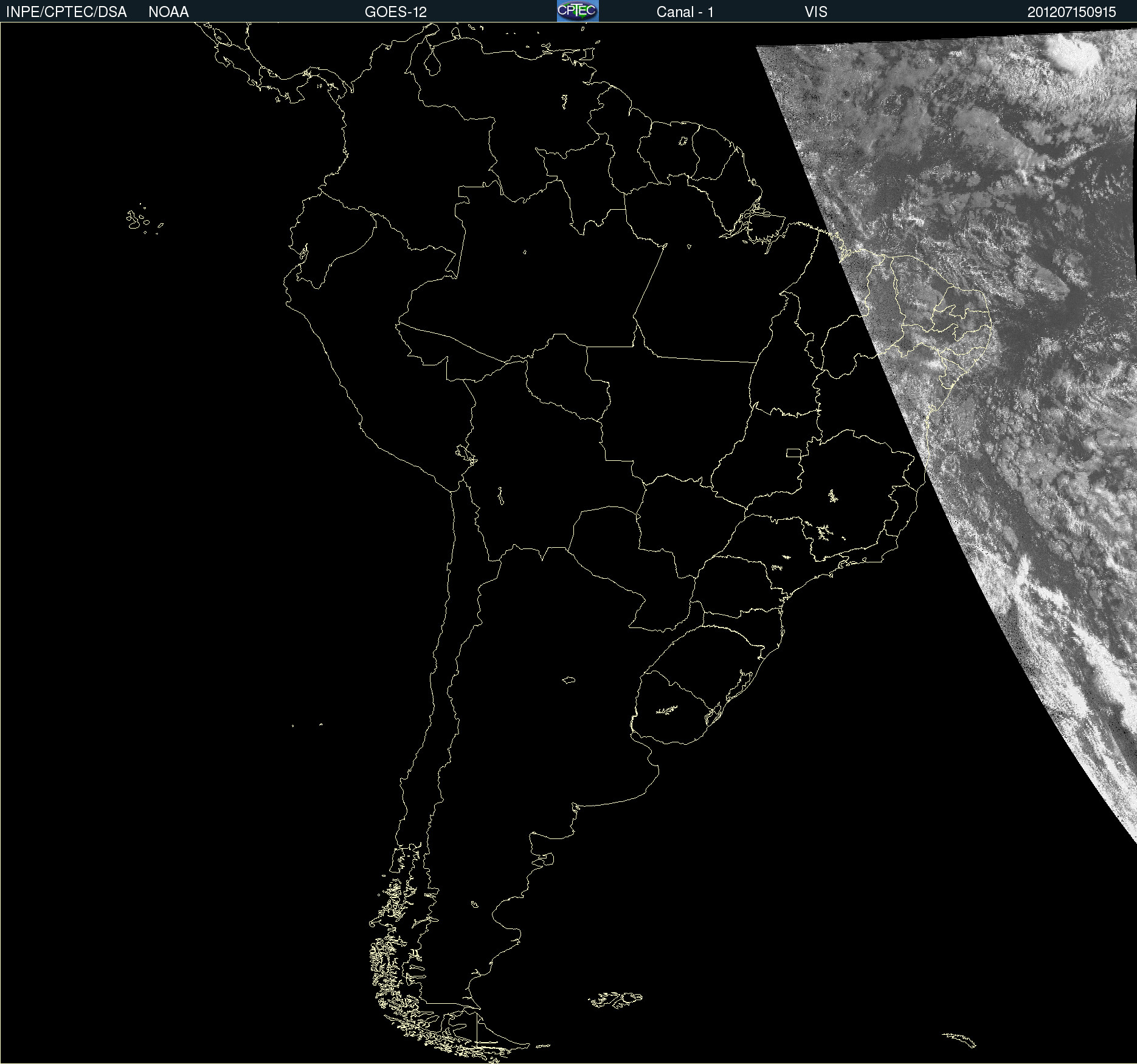Screen dimensions: 1137x1064
Task: Click the 201207150915 timestamp
Action: pyautogui.click(x=1072, y=12)
